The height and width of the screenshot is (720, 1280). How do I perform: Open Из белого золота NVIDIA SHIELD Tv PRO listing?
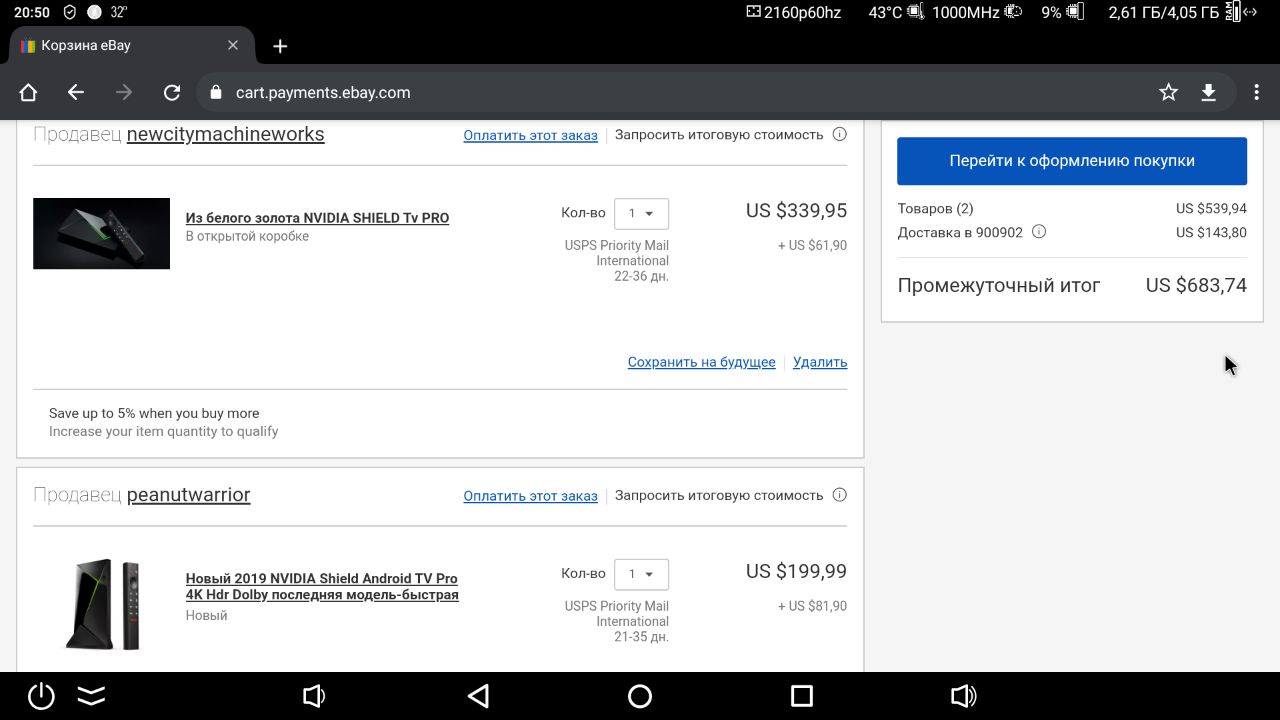coord(317,218)
